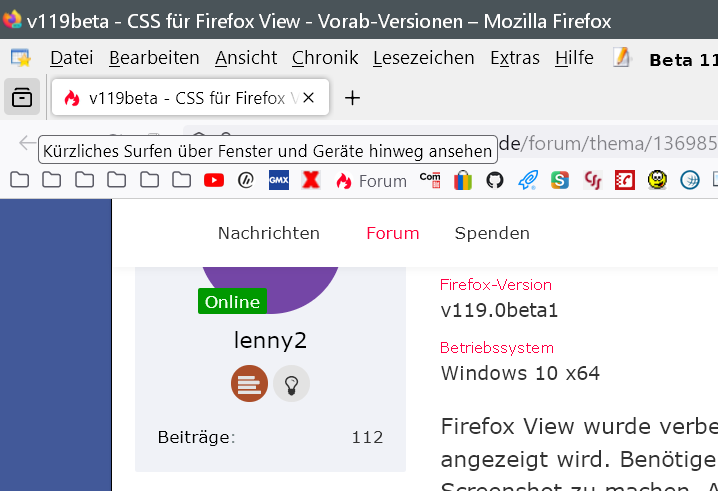Open the Extras menu
Image resolution: width=718 pixels, height=491 pixels.
(514, 58)
